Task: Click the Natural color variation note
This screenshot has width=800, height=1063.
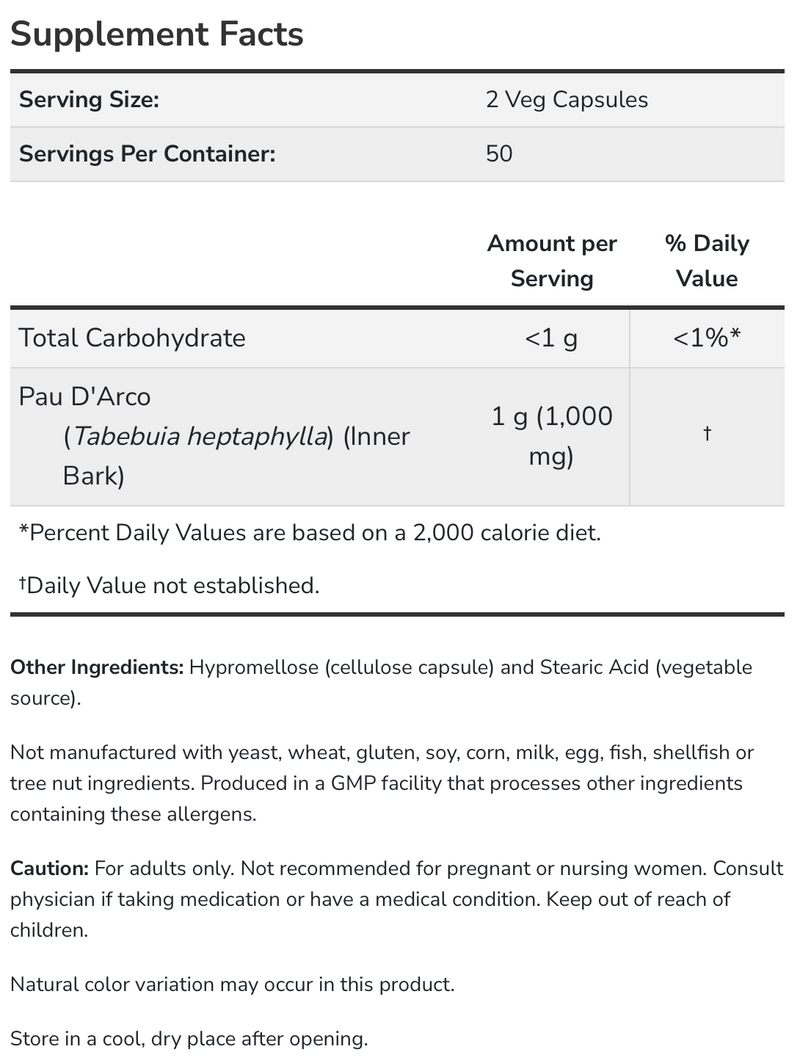Action: pyautogui.click(x=232, y=984)
